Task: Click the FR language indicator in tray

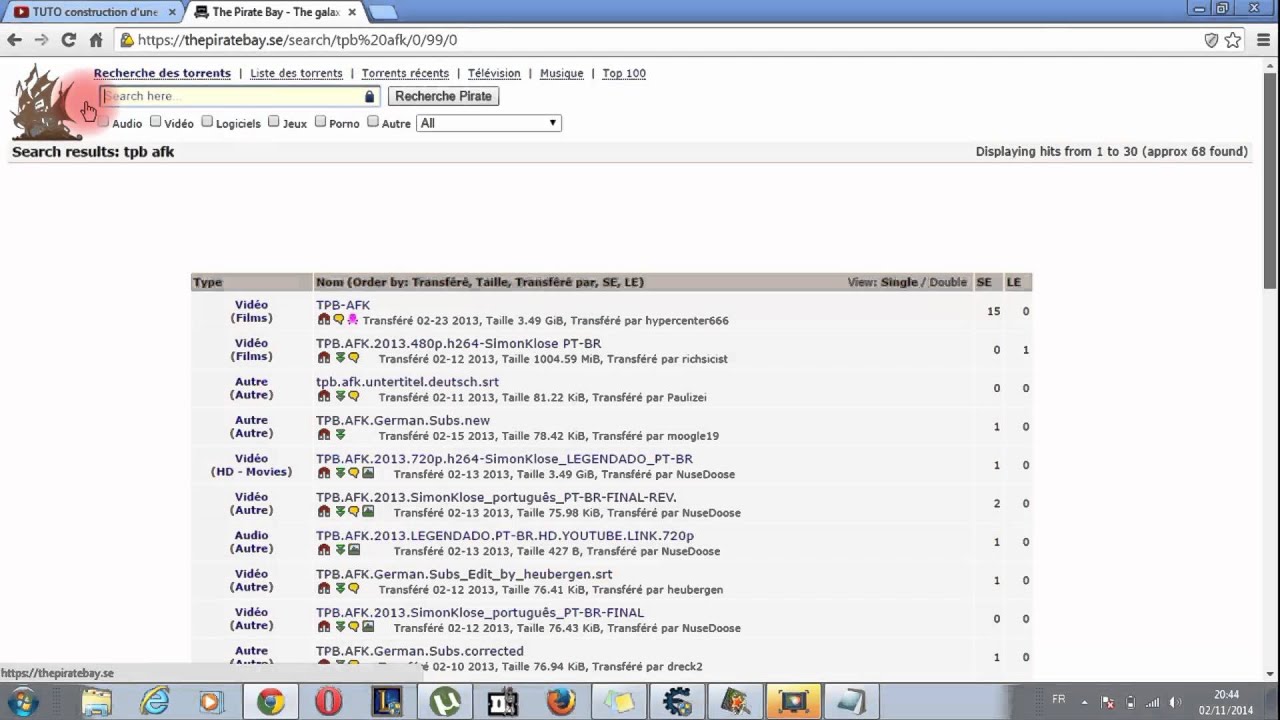Action: pyautogui.click(x=1059, y=699)
